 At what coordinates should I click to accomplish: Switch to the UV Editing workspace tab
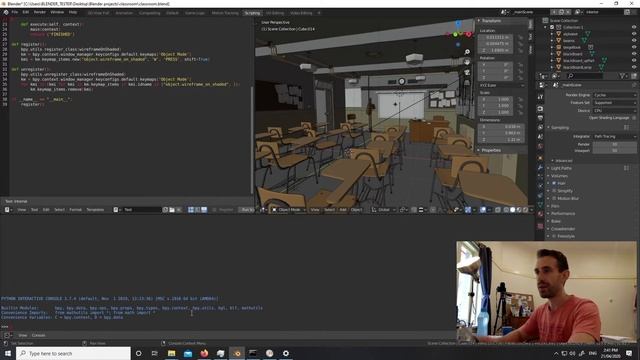[275, 13]
